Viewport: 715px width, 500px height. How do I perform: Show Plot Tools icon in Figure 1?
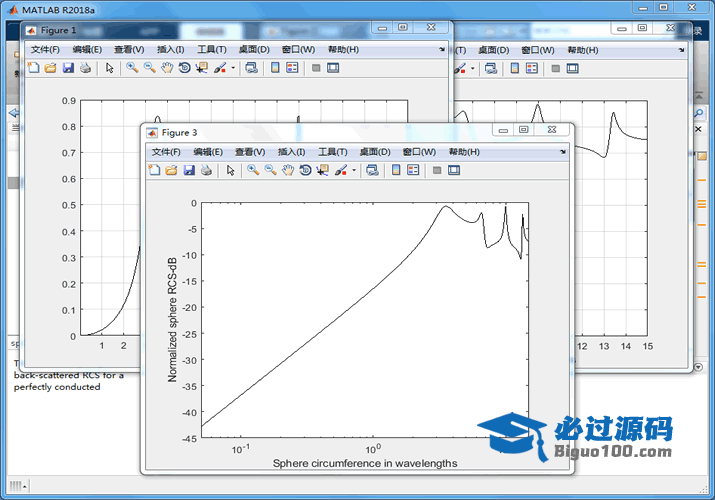point(333,68)
